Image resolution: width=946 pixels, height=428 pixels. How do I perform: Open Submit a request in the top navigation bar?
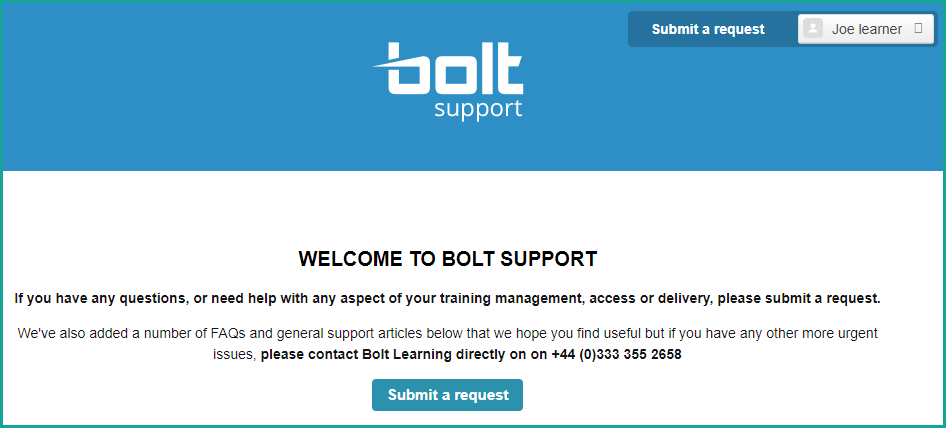pos(708,29)
